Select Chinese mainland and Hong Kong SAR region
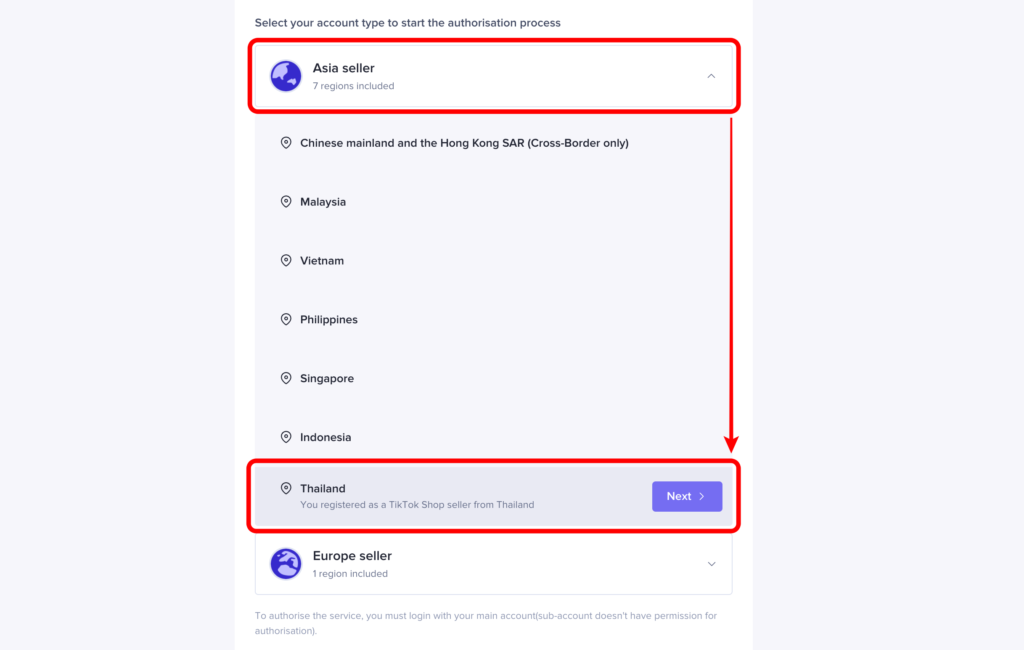 point(464,143)
